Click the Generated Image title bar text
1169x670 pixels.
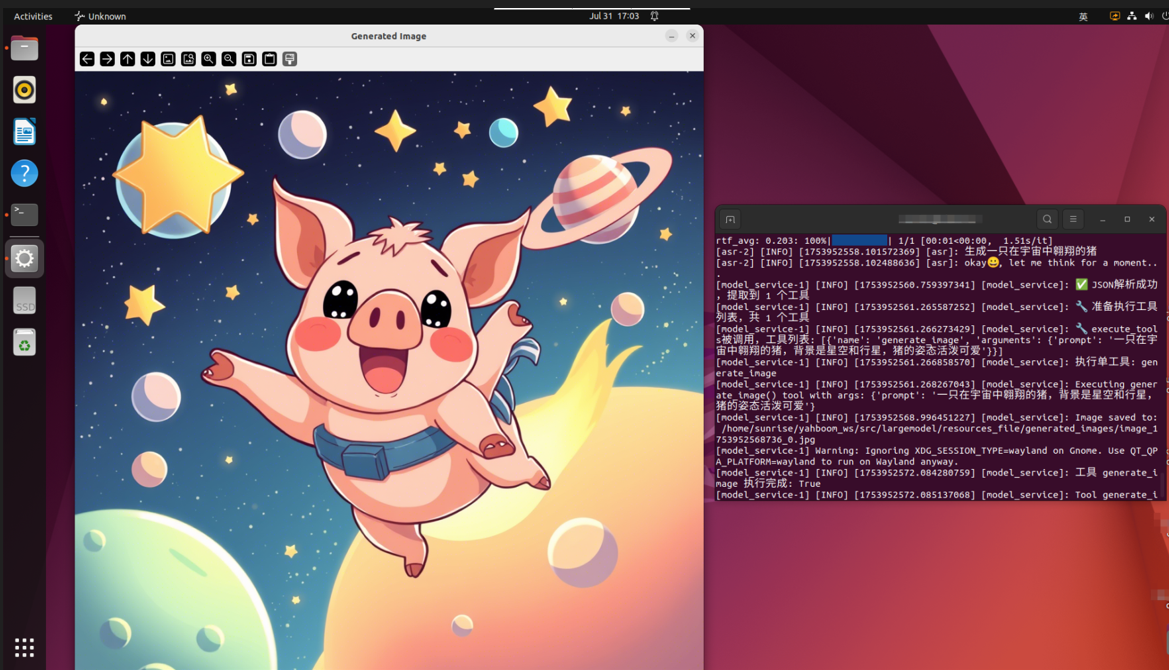point(388,36)
